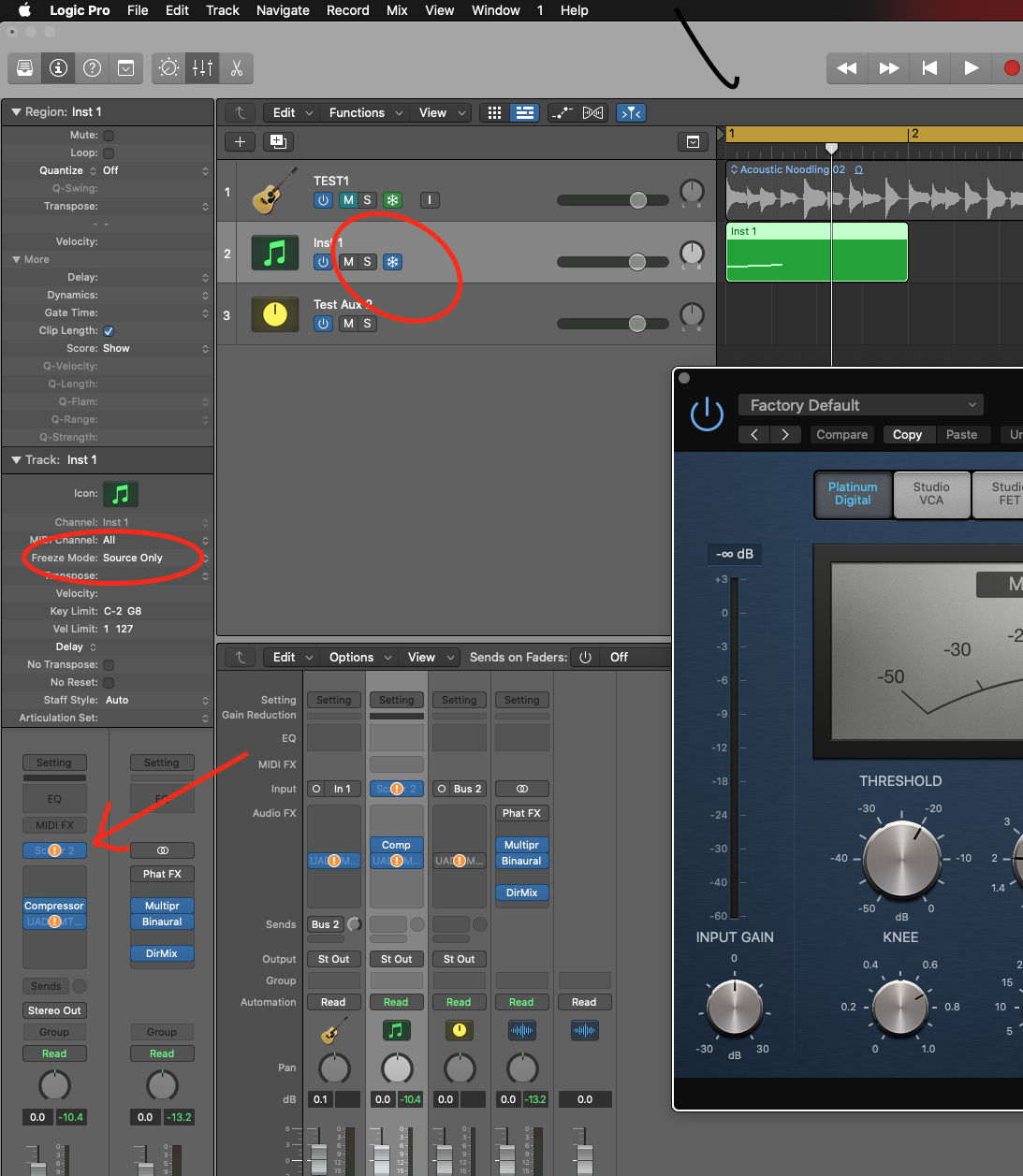1023x1176 pixels.
Task: Click the Quick Help question mark icon
Action: coord(92,68)
